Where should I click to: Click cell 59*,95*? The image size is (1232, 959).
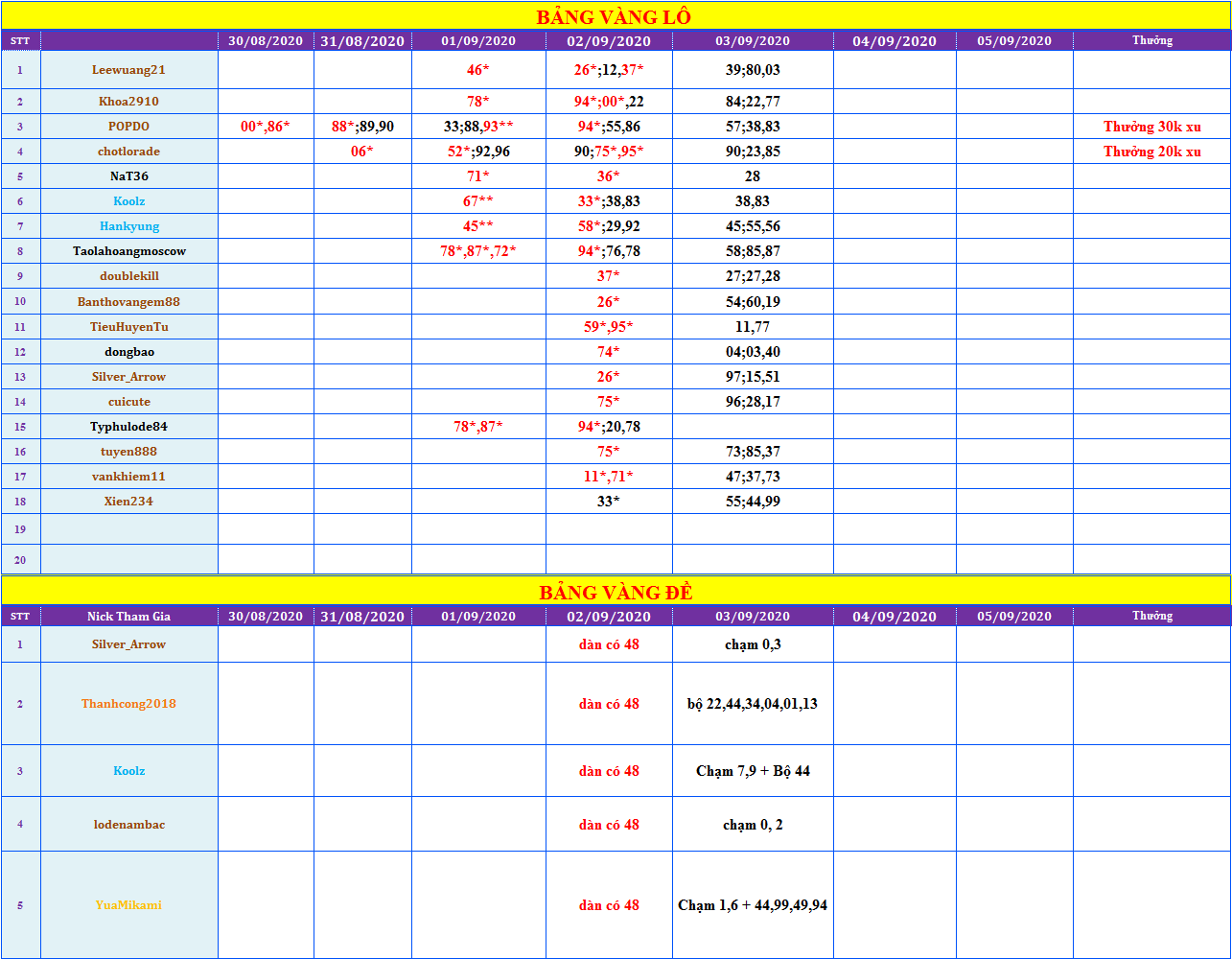609,327
